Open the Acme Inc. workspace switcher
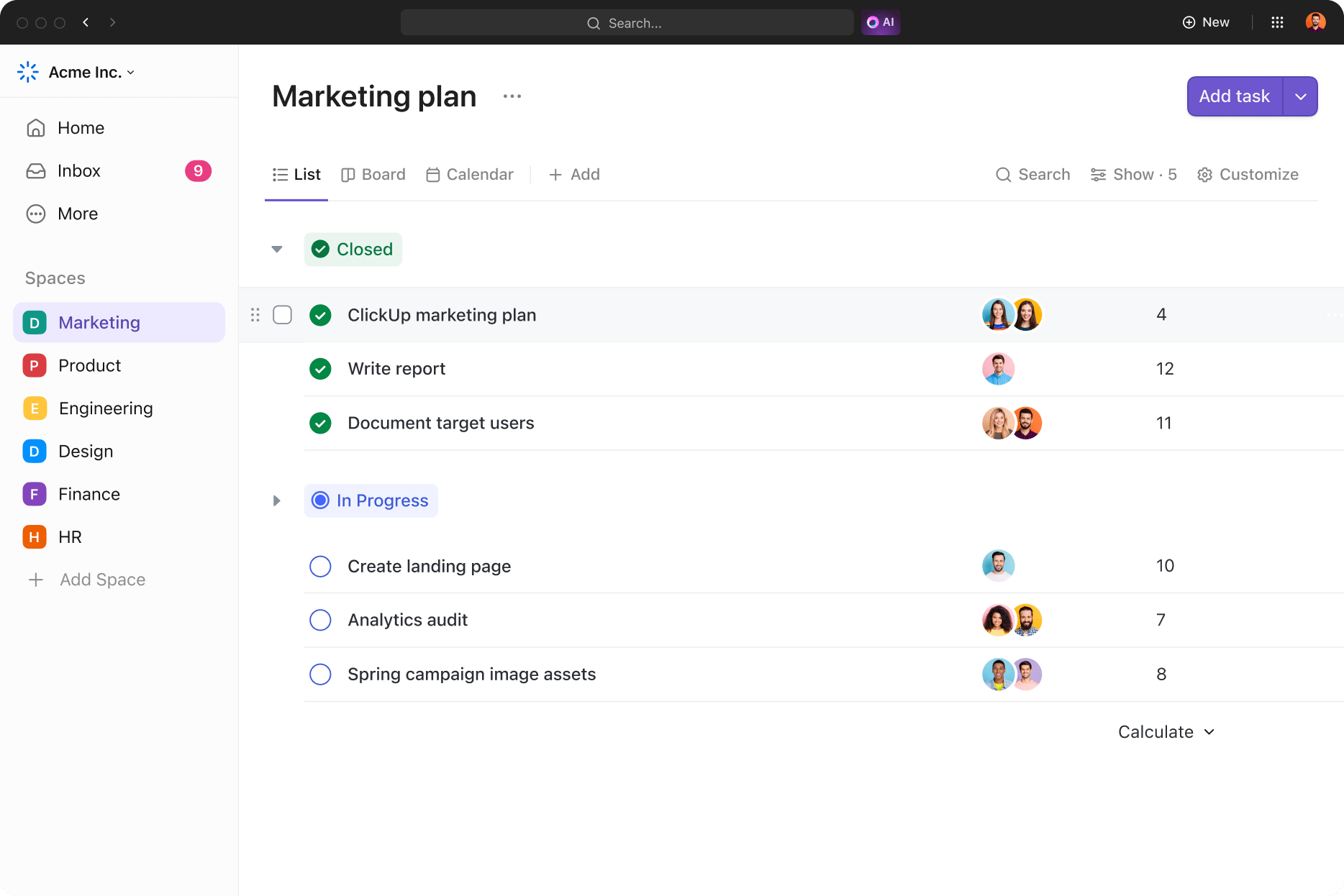This screenshot has width=1344, height=896. [x=85, y=72]
